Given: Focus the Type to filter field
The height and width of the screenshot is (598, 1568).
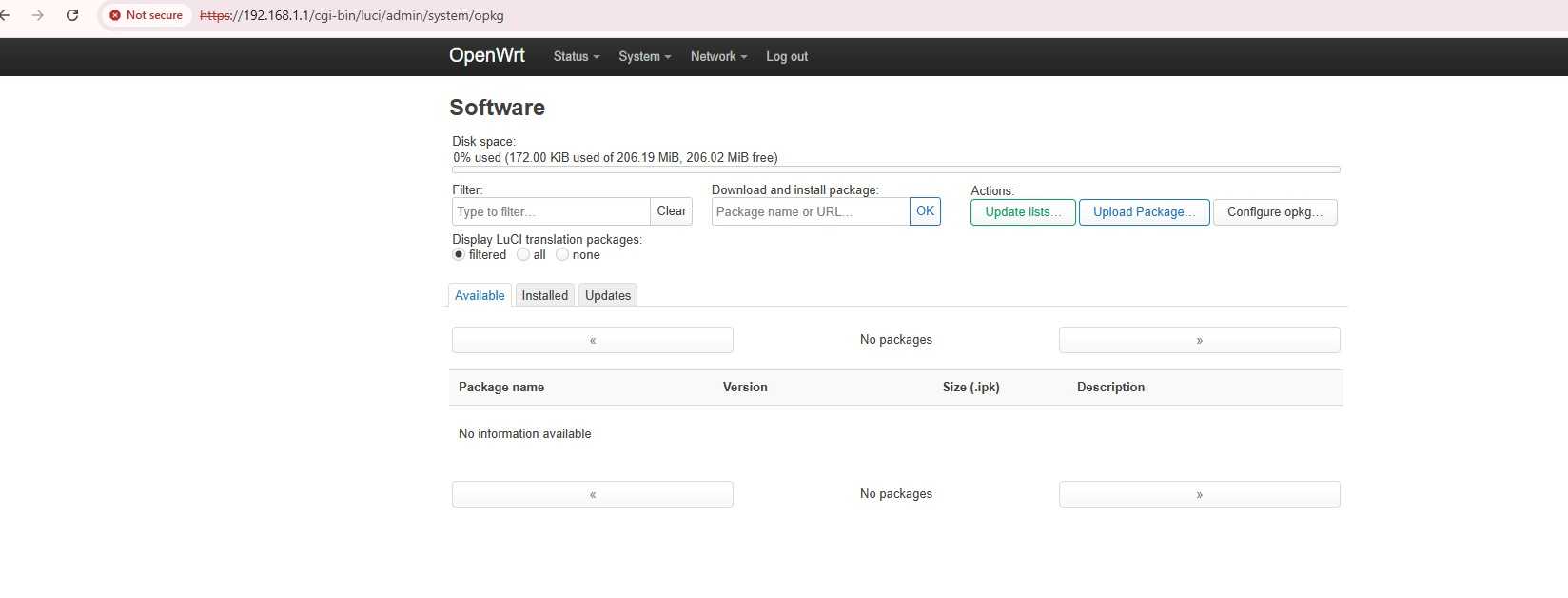Looking at the screenshot, I should 551,211.
